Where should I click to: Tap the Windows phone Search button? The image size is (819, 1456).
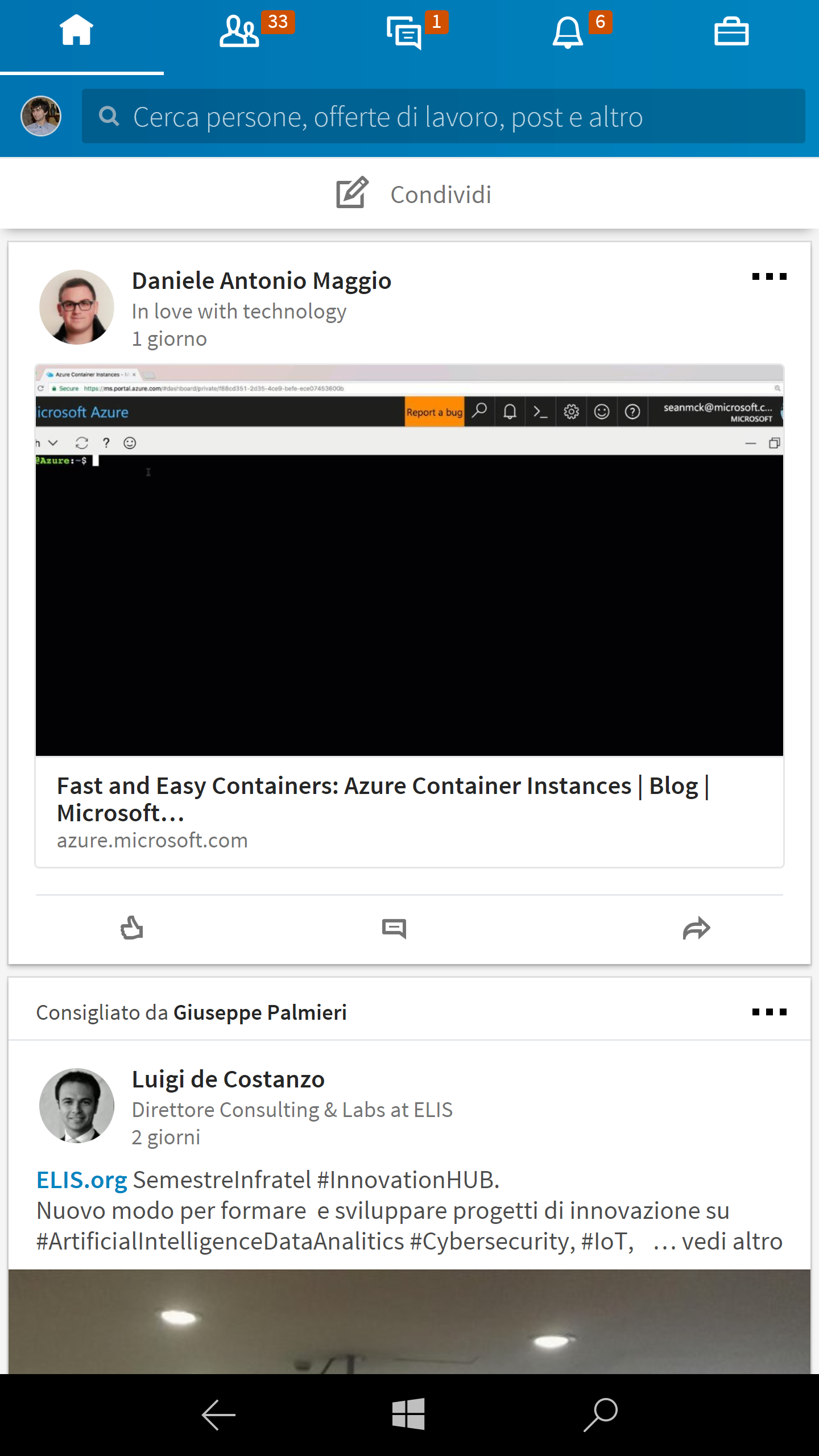click(x=601, y=1414)
